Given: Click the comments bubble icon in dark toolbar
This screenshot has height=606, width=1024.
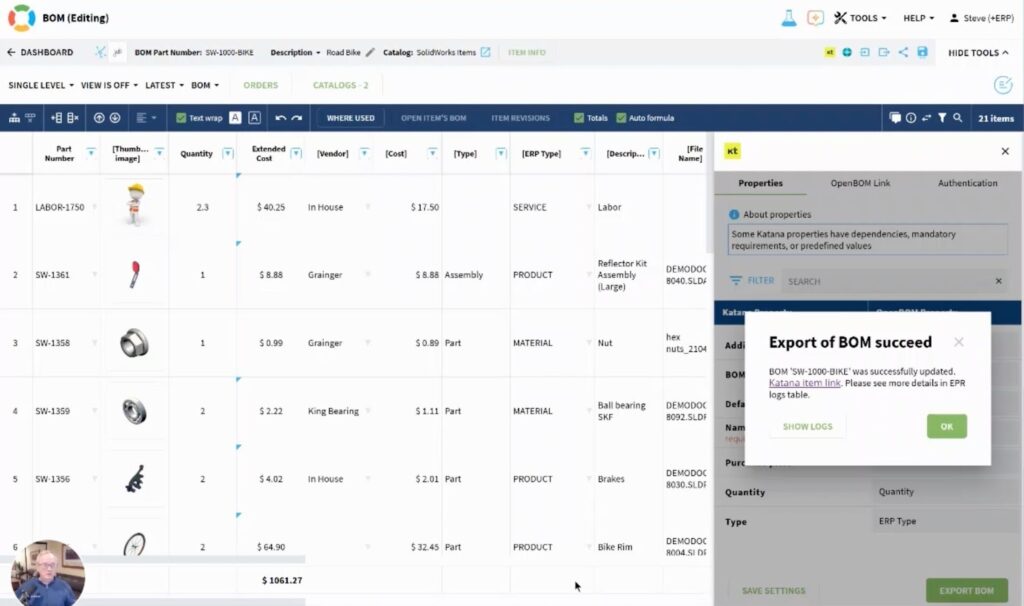Looking at the screenshot, I should pos(895,118).
